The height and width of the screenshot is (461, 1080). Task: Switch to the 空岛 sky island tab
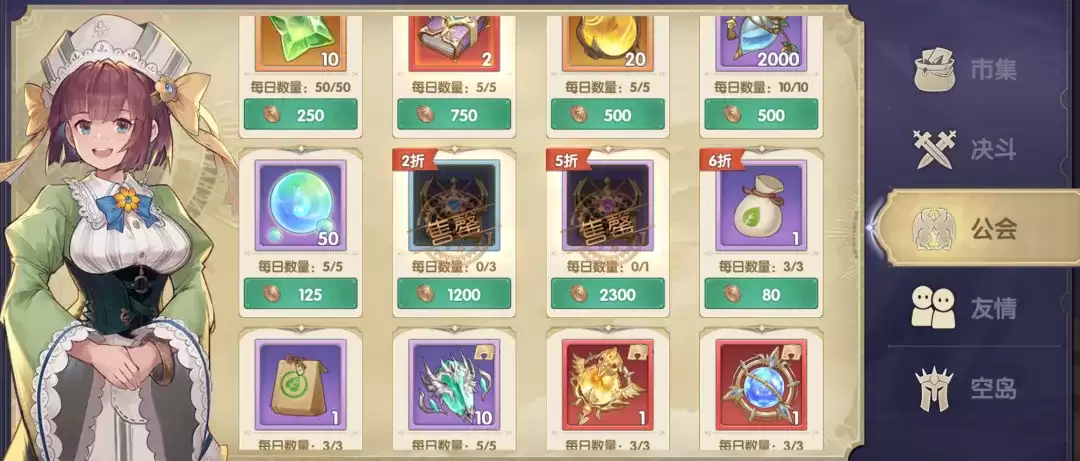(x=966, y=389)
